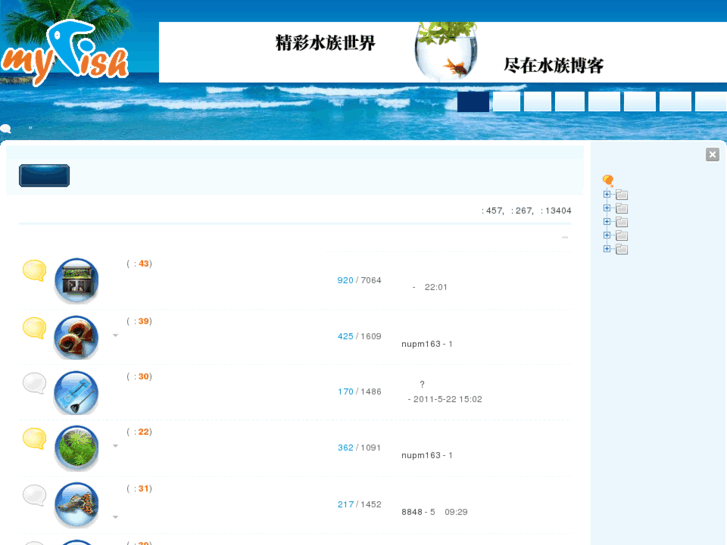Viewport: 727px width, 545px height.
Task: Click the yellow bubble beside the snails forum
Action: pos(35,328)
